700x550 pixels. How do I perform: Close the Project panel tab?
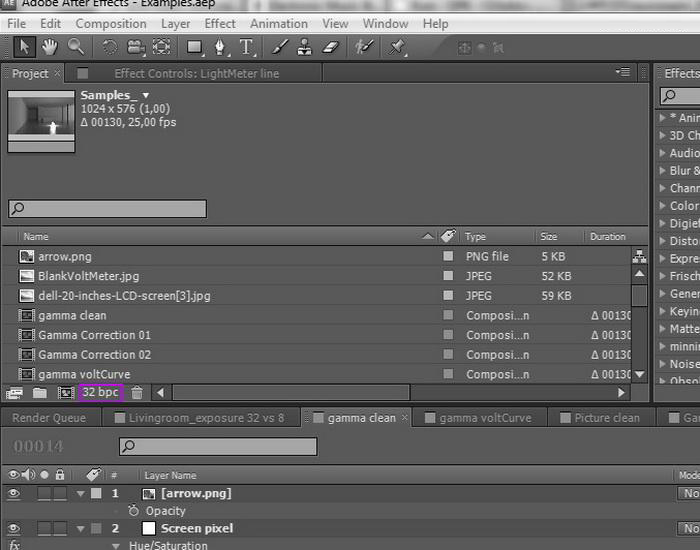click(57, 73)
